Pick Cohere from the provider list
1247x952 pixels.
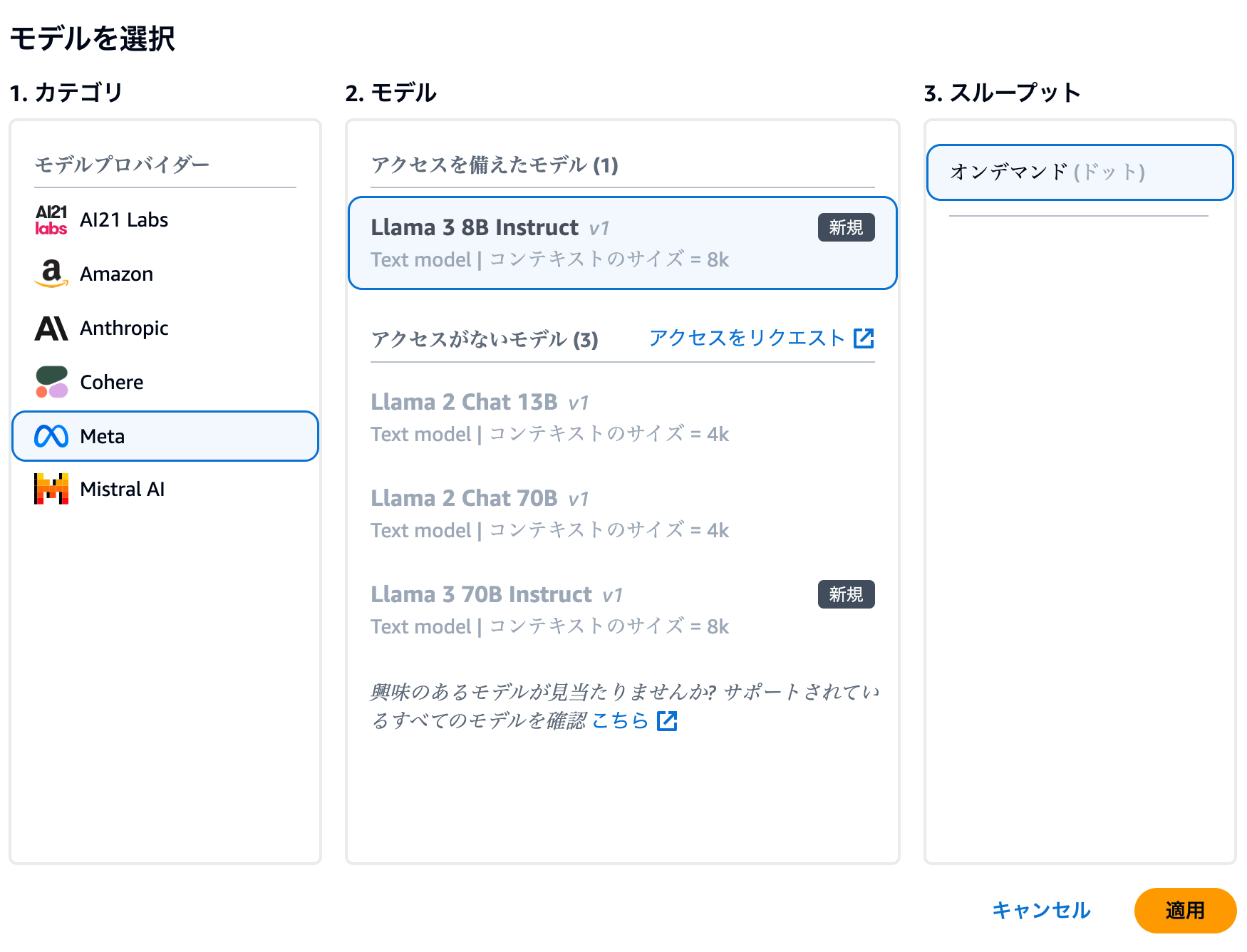point(165,382)
